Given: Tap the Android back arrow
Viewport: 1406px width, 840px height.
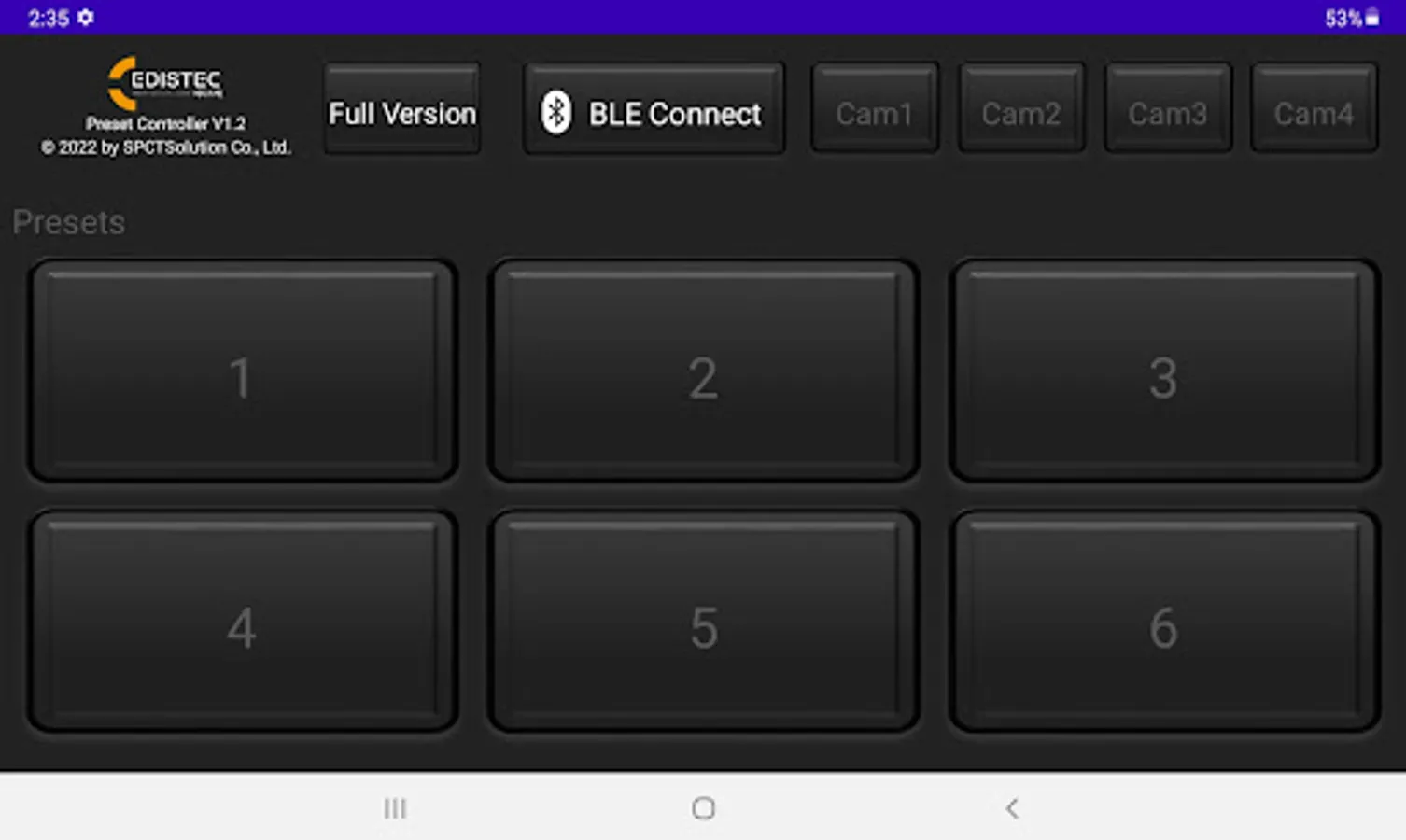Looking at the screenshot, I should (1012, 808).
